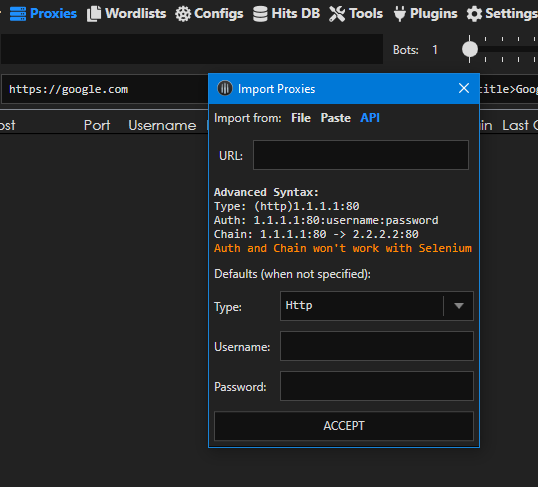
Task: Go to the Hits DB tab
Action: (286, 14)
